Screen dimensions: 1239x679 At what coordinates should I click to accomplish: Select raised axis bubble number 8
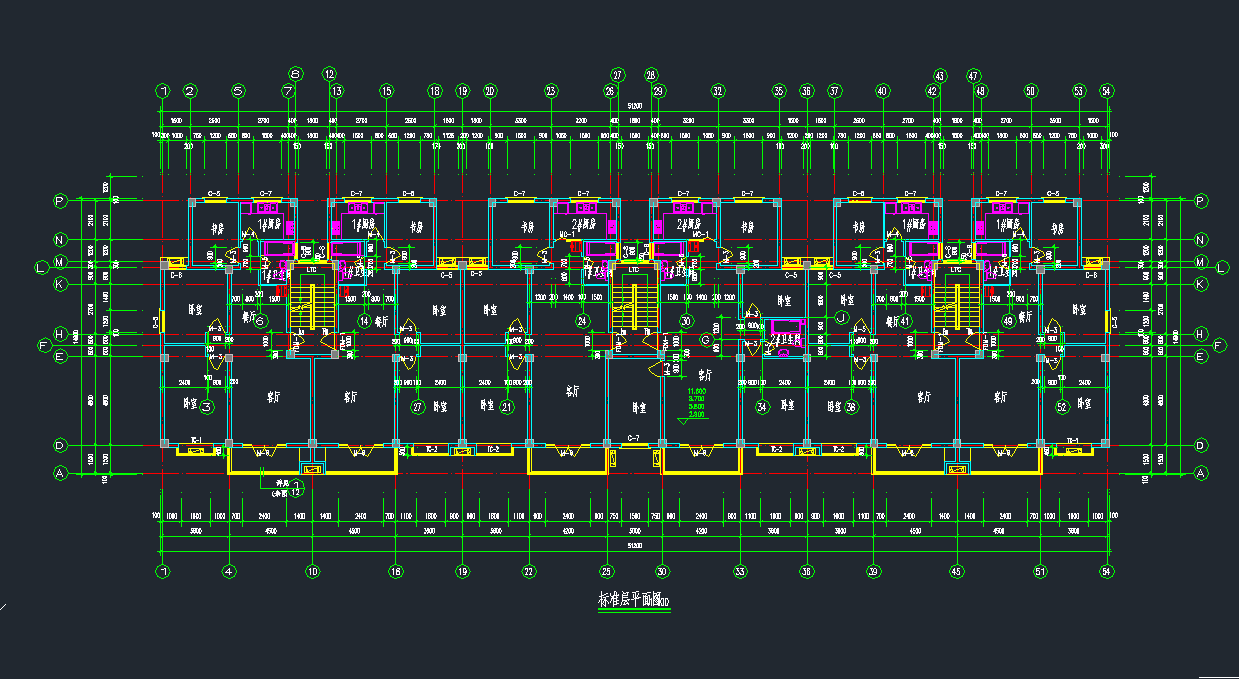[x=295, y=74]
